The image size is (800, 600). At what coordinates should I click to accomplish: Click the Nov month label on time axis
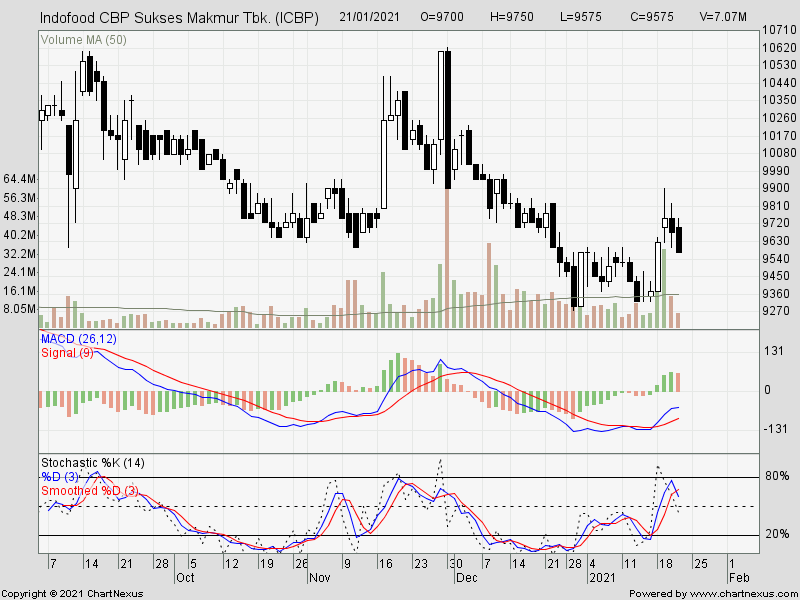[320, 578]
